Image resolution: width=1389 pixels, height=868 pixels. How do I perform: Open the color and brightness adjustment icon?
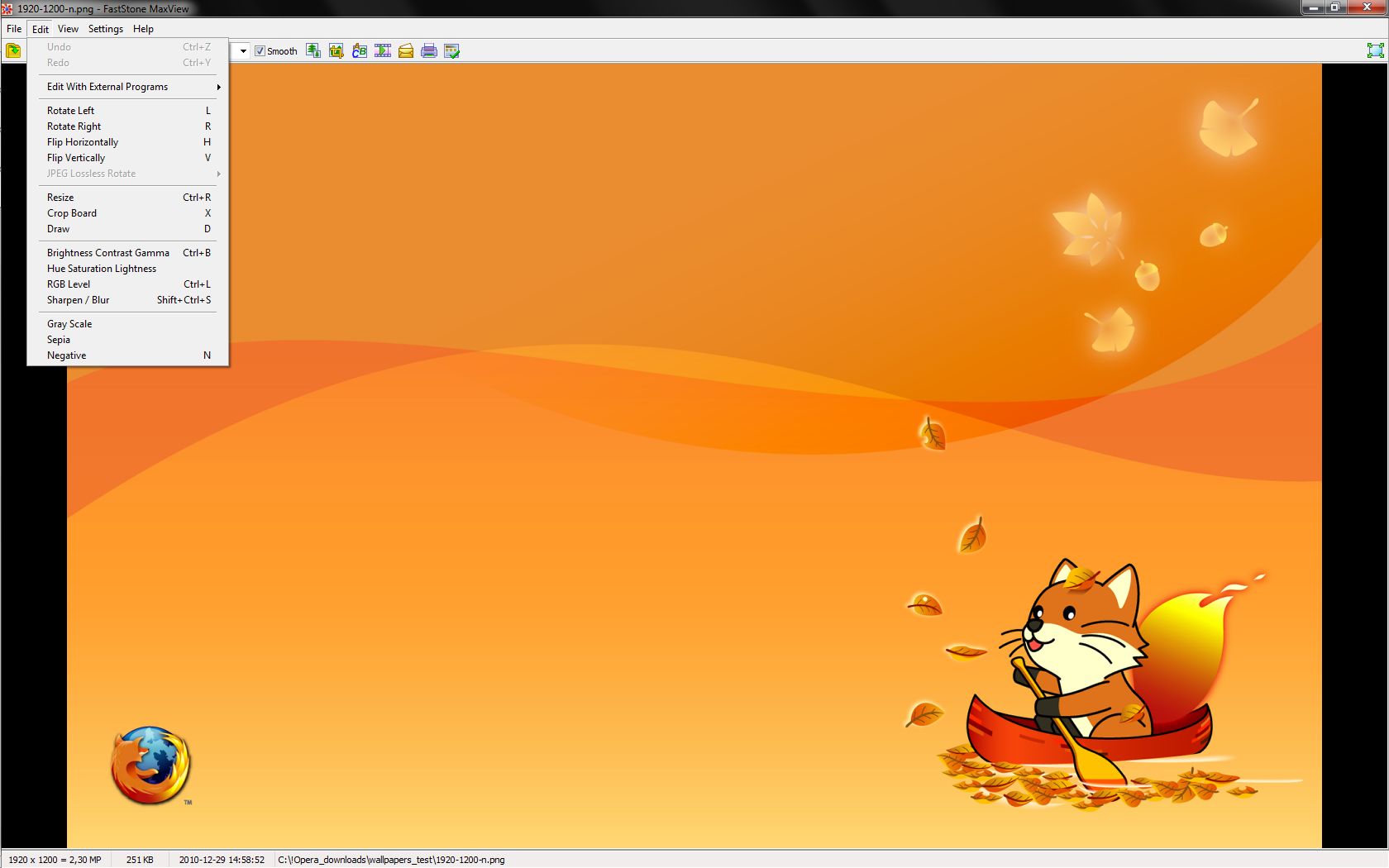pyautogui.click(x=360, y=51)
